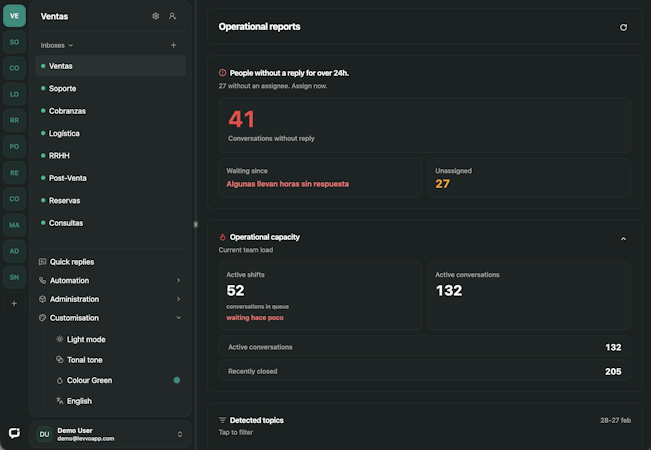Image resolution: width=651 pixels, height=450 pixels.
Task: Add a new workspace in left rail
Action: click(x=14, y=303)
